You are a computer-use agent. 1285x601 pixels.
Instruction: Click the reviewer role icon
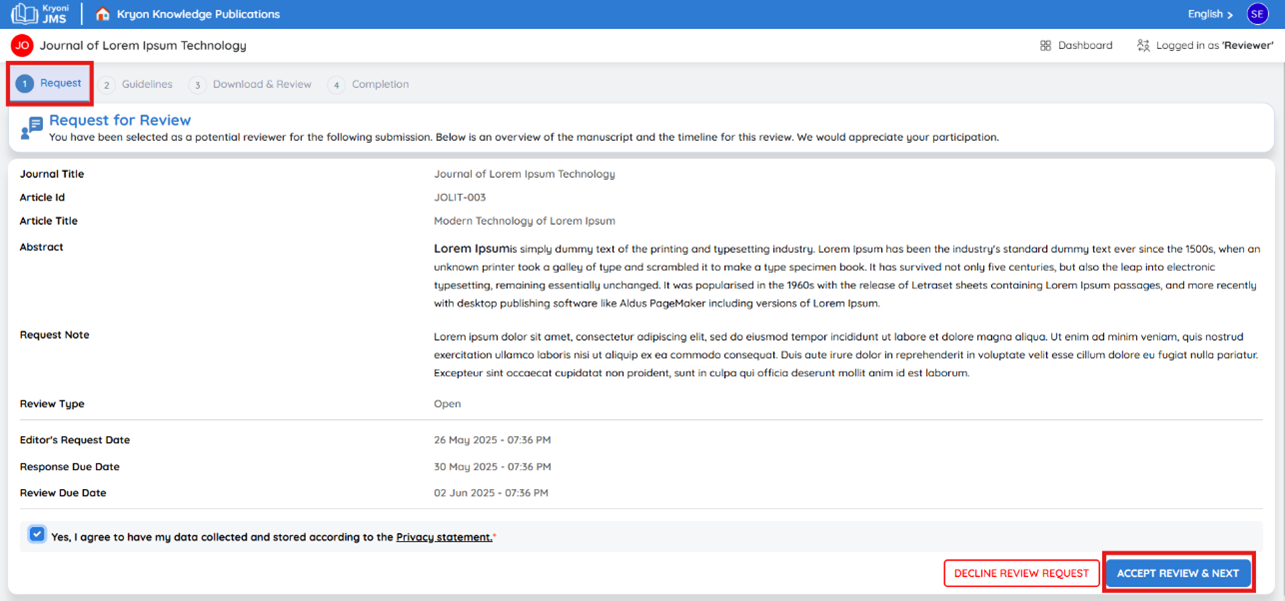1143,45
